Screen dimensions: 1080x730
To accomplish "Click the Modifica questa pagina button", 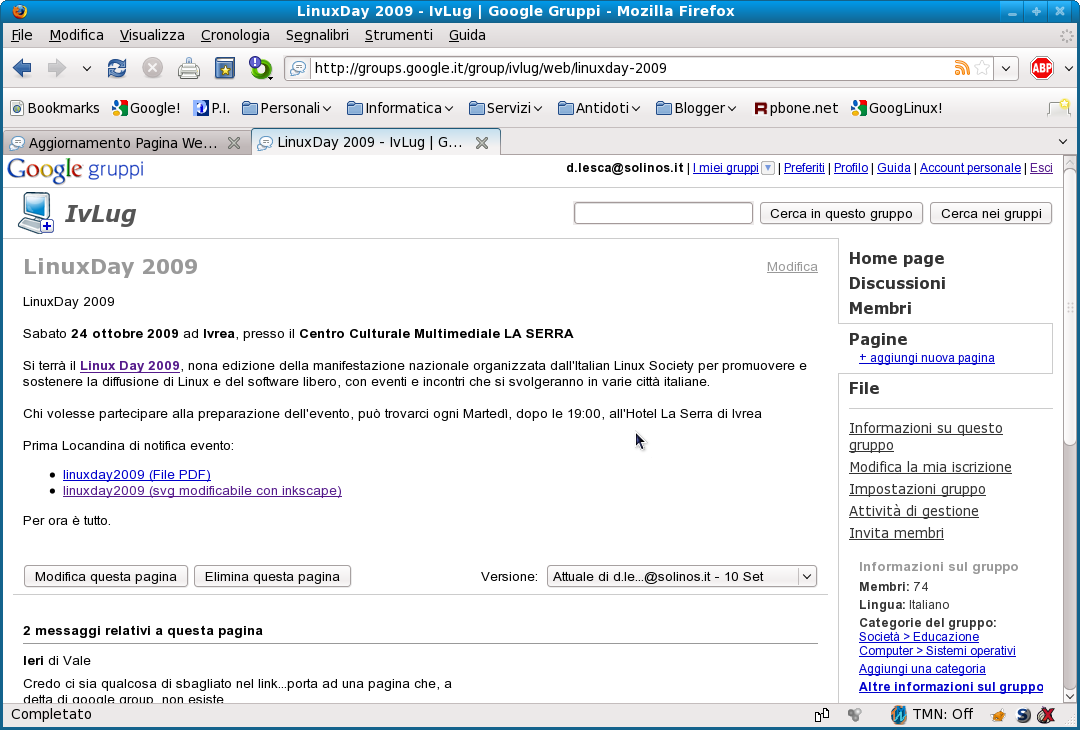I will (106, 576).
